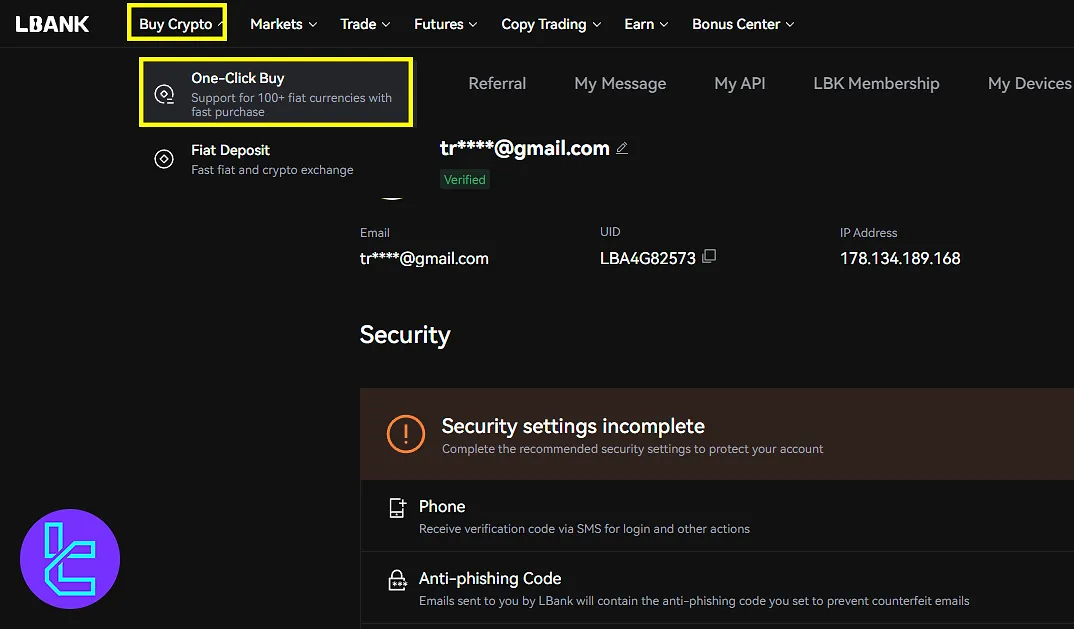Open the My Message tab
Screen dimensions: 1074x629
click(620, 84)
